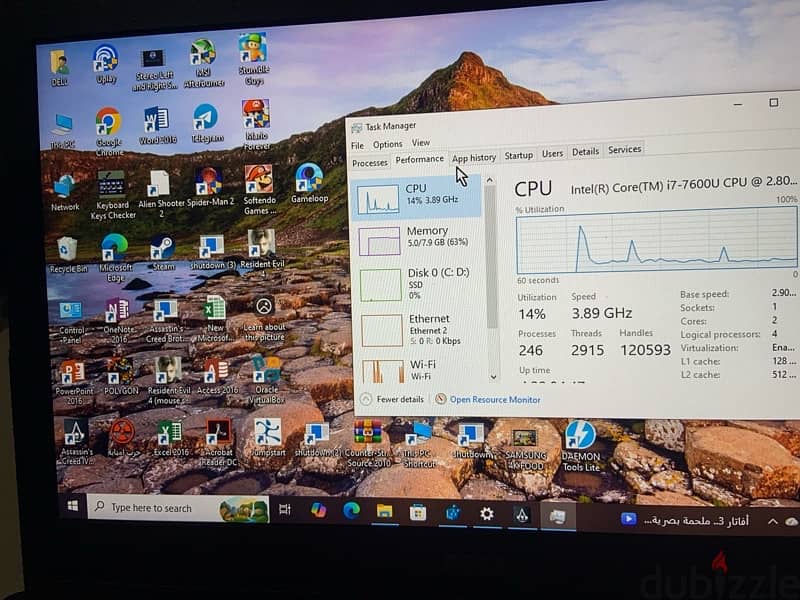The width and height of the screenshot is (800, 600).
Task: Open Acrobat Reader DC desktop icon
Action: coord(218,442)
